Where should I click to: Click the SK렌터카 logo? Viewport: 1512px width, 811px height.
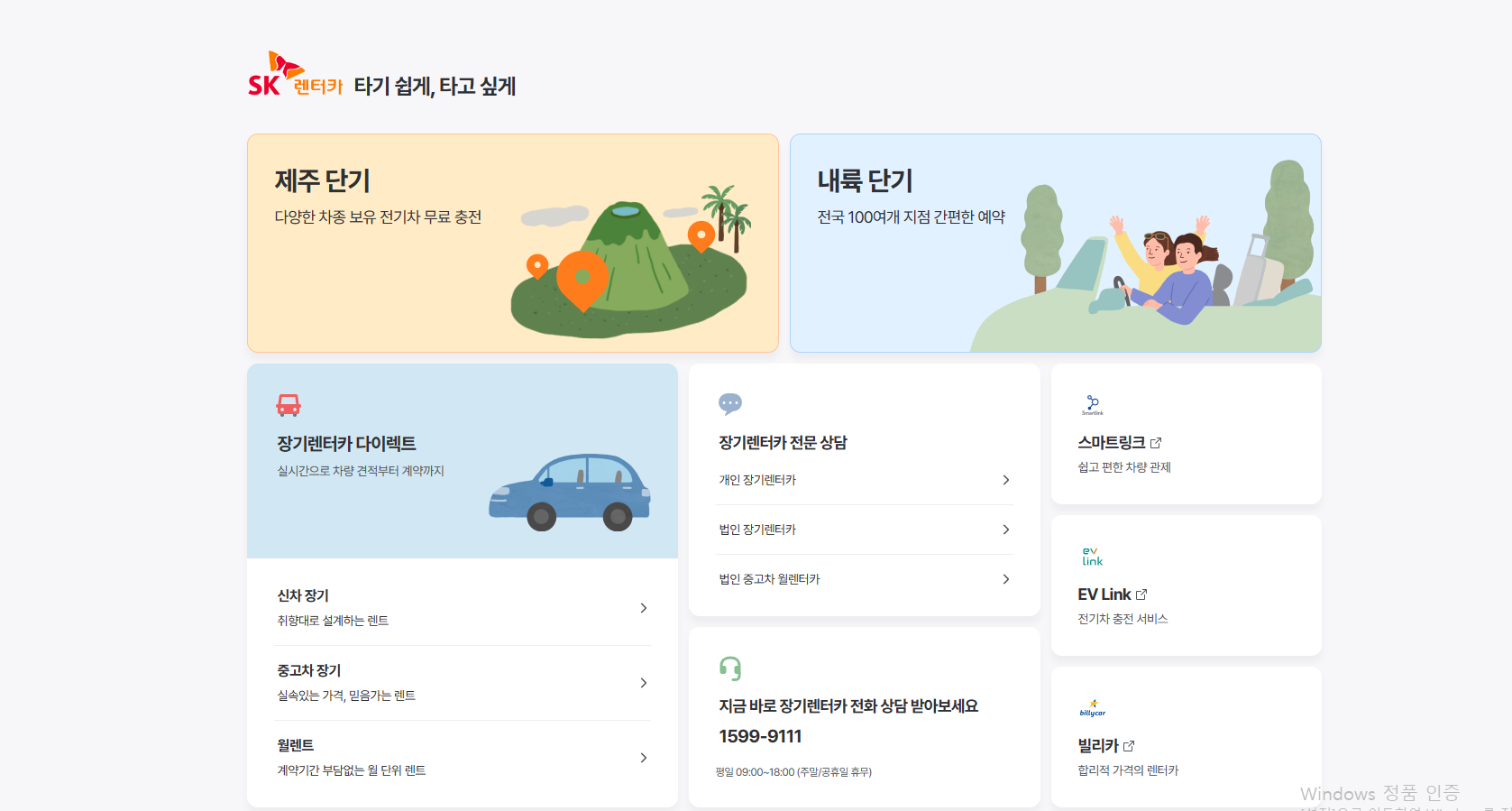296,75
